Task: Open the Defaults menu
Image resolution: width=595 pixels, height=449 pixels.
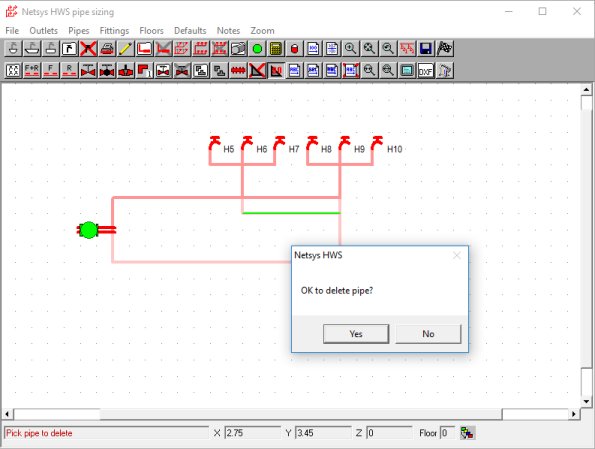Action: (190, 30)
